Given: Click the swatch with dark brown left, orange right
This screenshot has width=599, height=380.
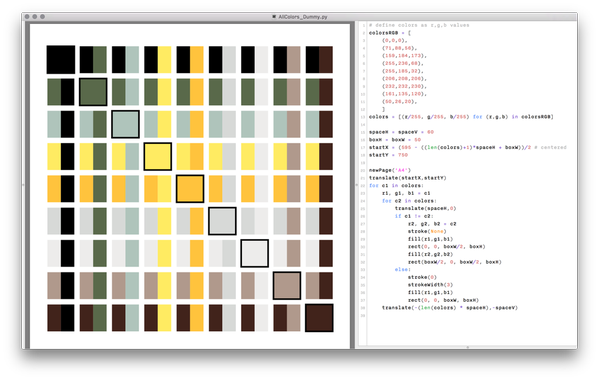Looking at the screenshot, I should (x=190, y=318).
